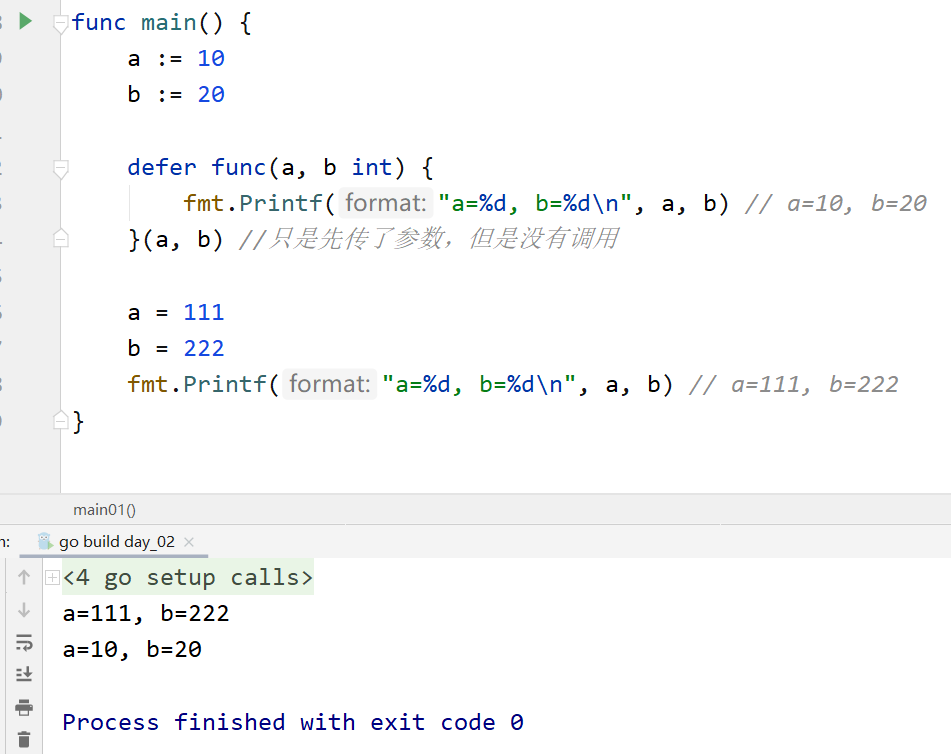Collapse the defer func block fold marker

point(61,167)
